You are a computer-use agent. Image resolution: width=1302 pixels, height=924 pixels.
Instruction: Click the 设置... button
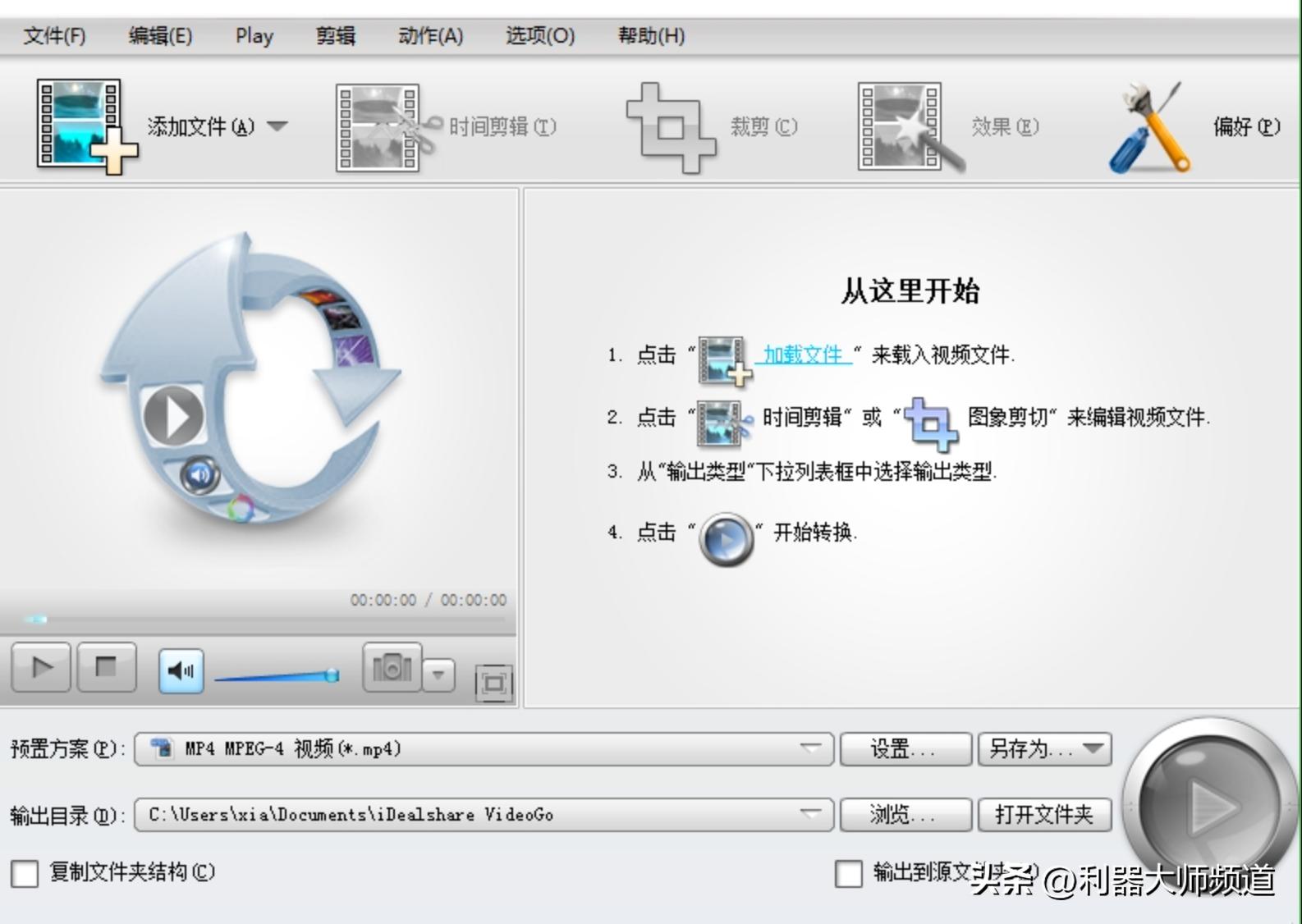(905, 749)
